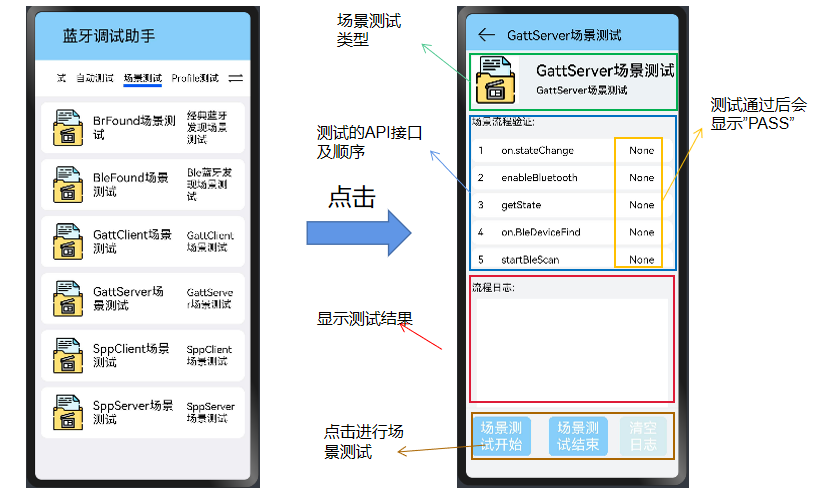Screen dimensions: 823x500
Task: Open the Profile测试 tab
Action: 195,78
